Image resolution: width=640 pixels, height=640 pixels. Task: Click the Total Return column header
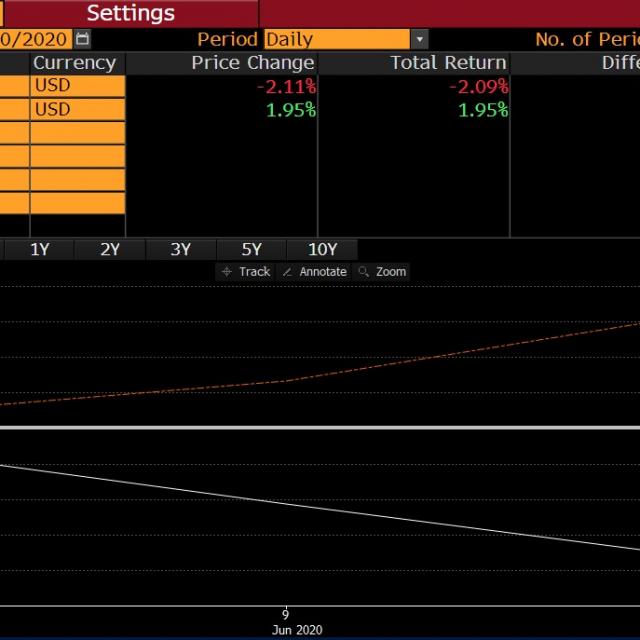tap(448, 63)
